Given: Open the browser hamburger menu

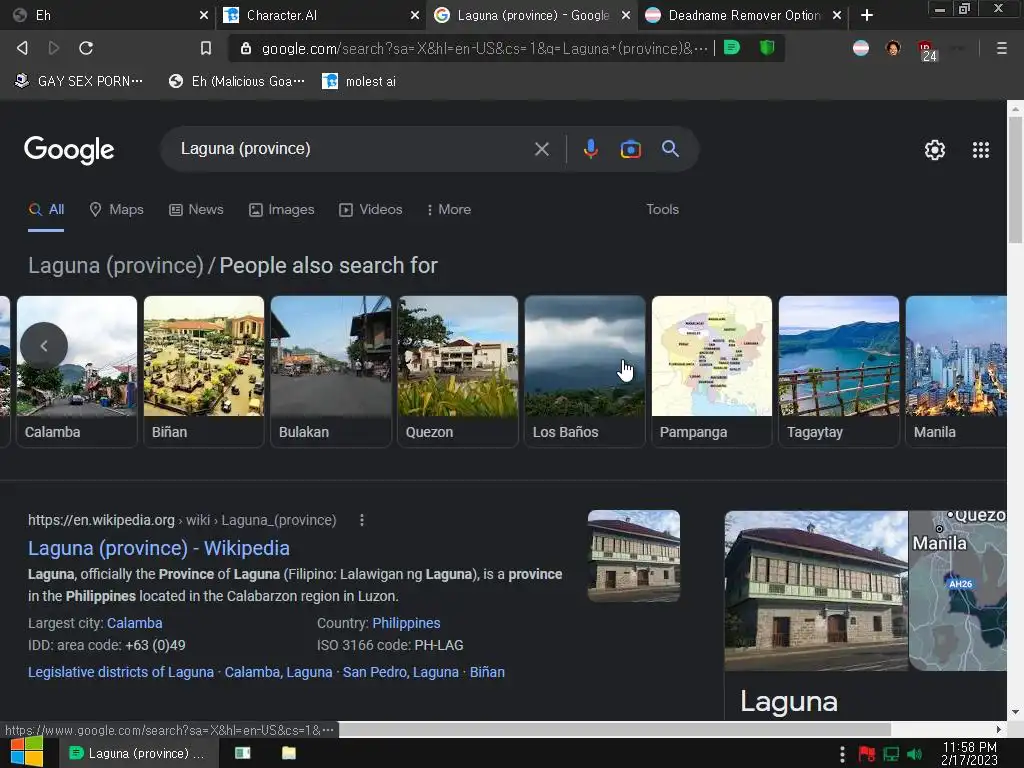Looking at the screenshot, I should coord(1001,48).
